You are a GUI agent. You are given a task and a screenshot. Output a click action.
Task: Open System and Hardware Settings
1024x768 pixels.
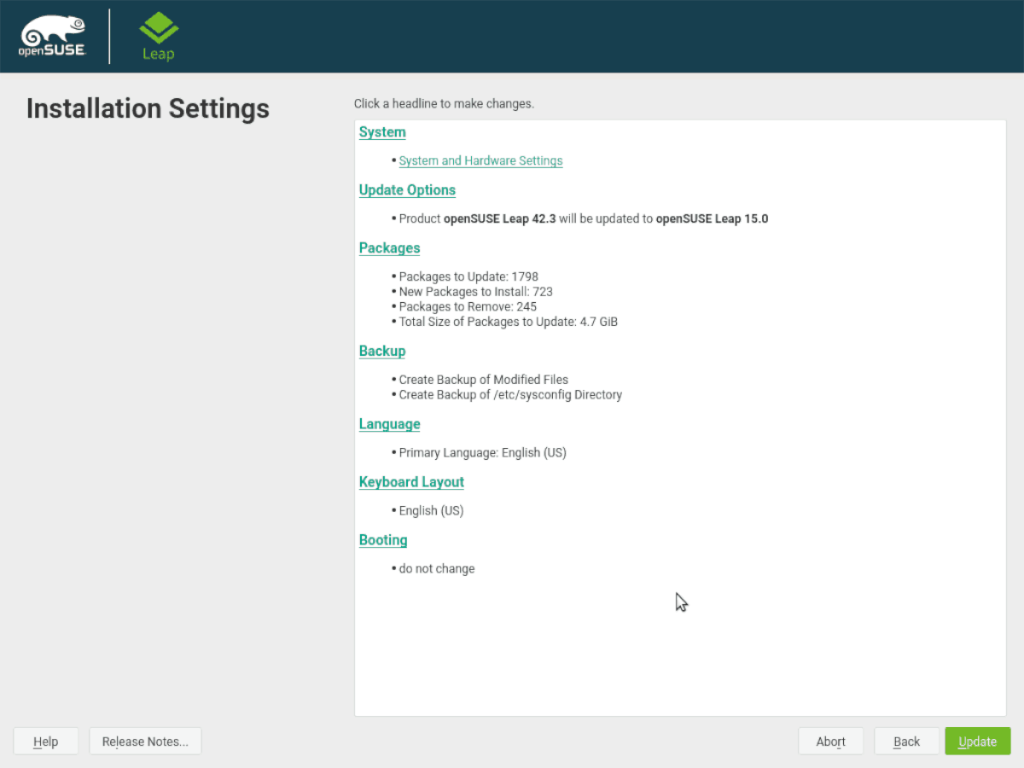pos(480,160)
